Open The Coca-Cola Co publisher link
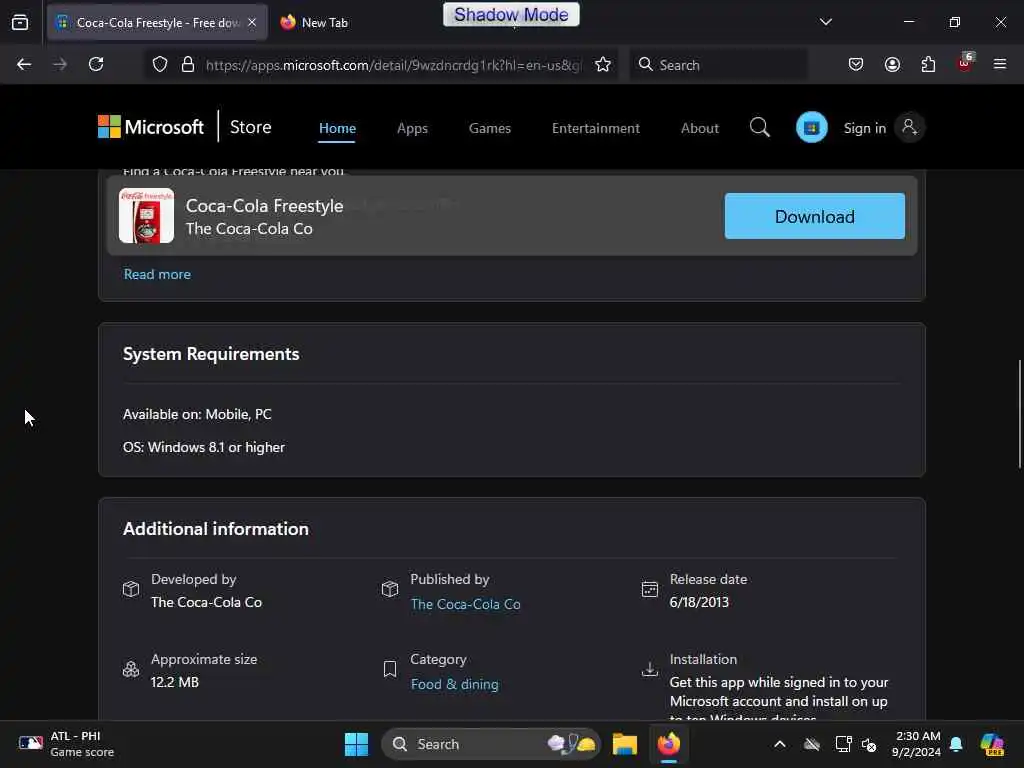This screenshot has width=1024, height=768. [x=466, y=604]
